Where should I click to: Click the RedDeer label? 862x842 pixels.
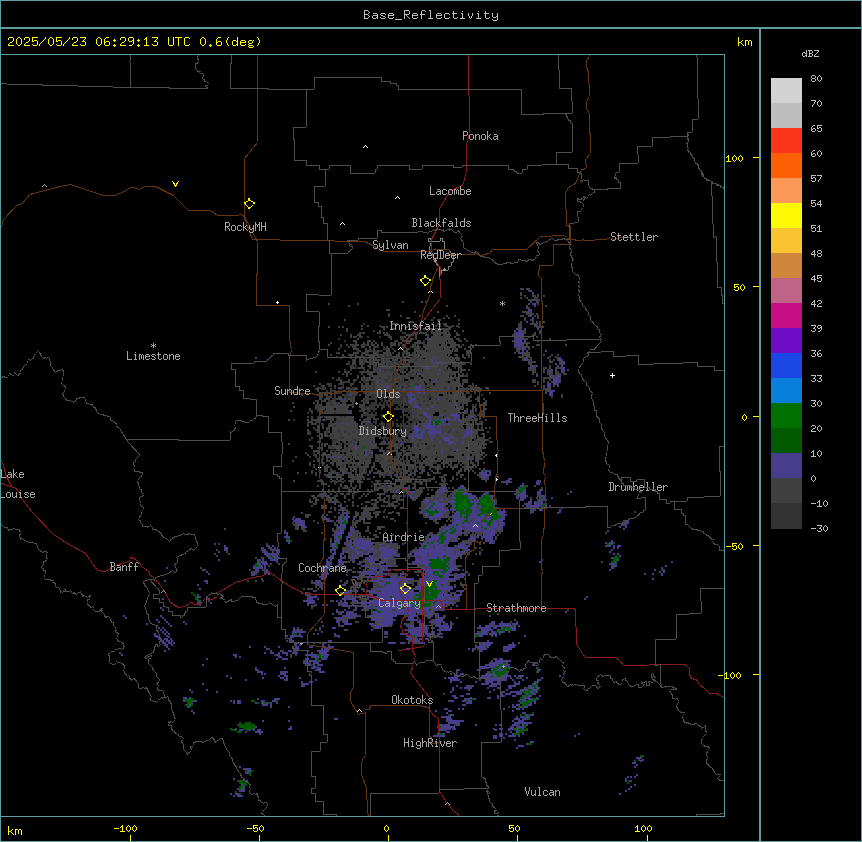point(440,255)
